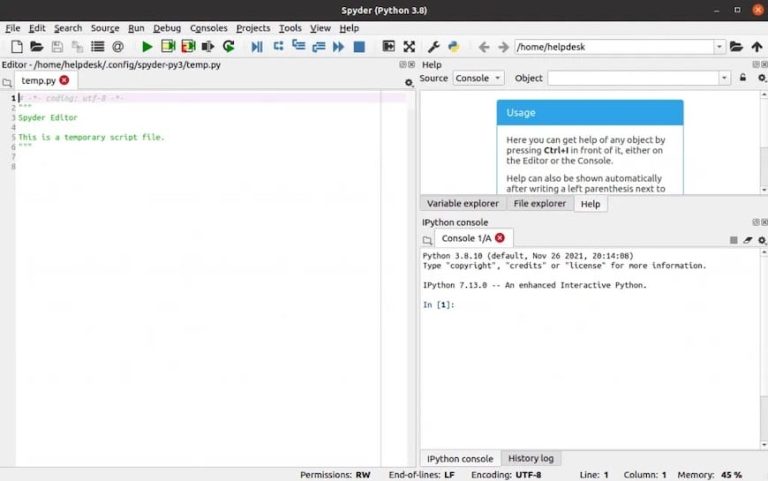
Task: Toggle the lock icon in Help pane
Action: tap(745, 78)
